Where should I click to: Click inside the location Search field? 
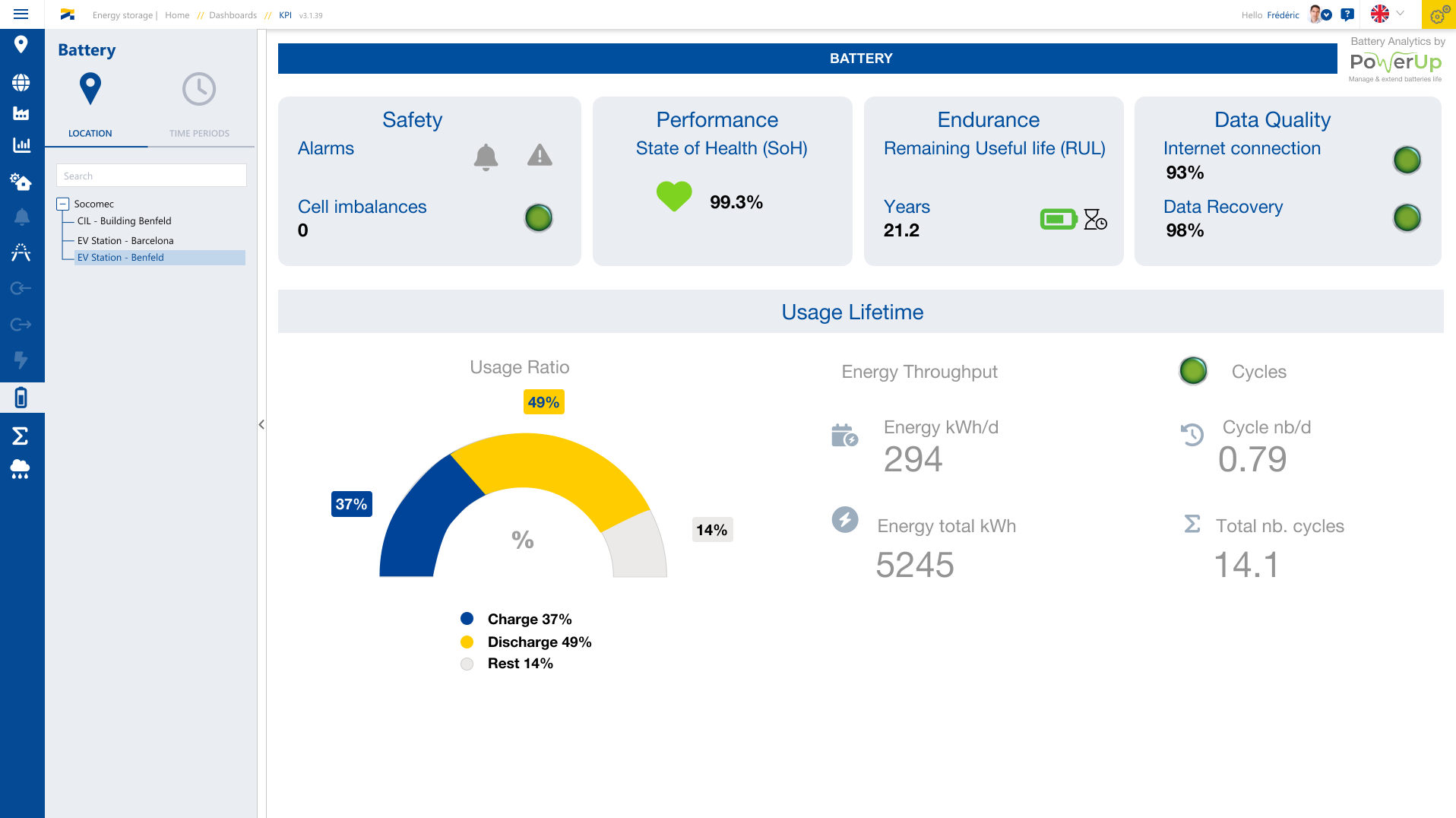150,175
